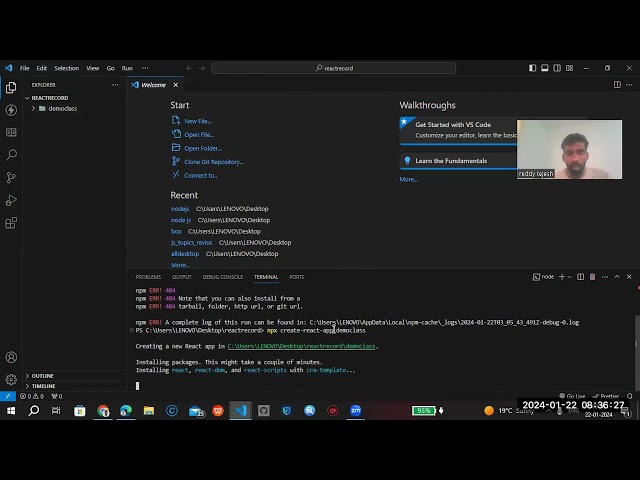This screenshot has width=640, height=480.
Task: Click the remote window status icon
Action: tap(8, 396)
